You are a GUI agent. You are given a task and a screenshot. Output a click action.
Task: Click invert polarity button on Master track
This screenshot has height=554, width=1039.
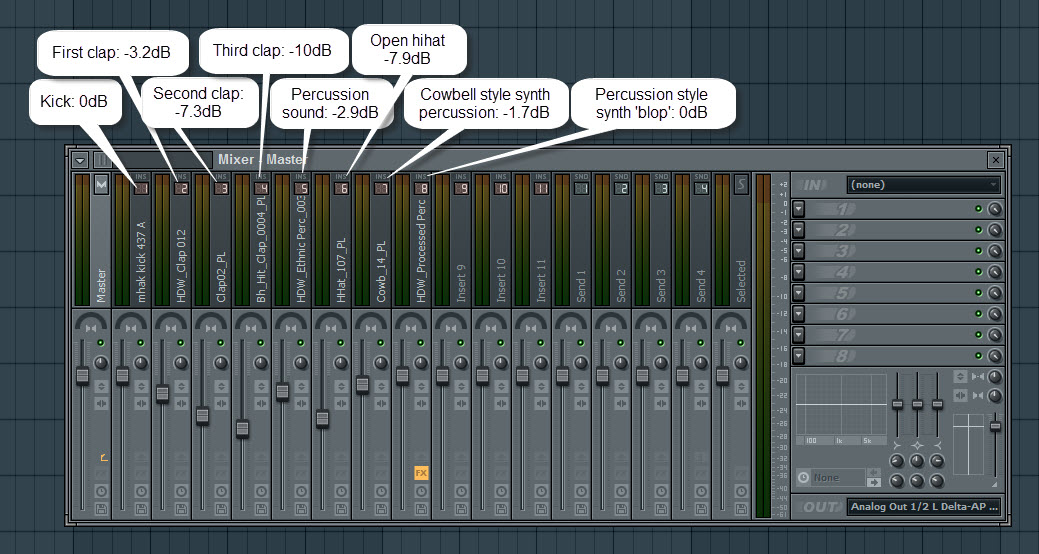pyautogui.click(x=101, y=386)
